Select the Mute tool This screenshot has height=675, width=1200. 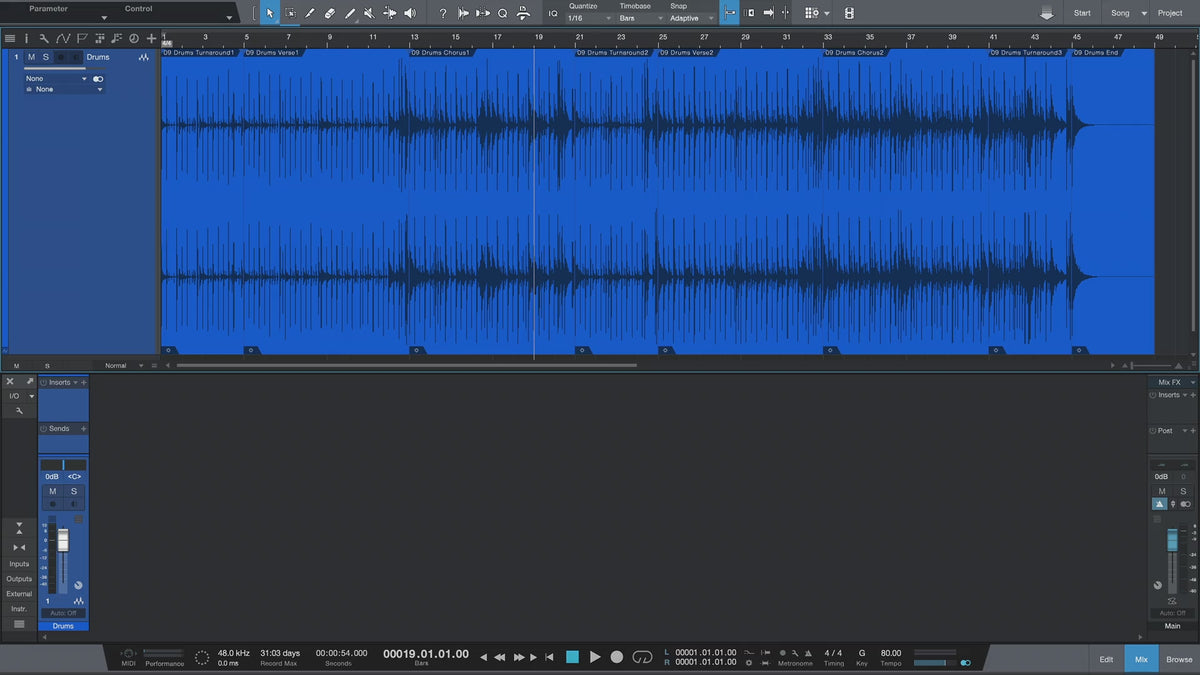click(x=369, y=13)
